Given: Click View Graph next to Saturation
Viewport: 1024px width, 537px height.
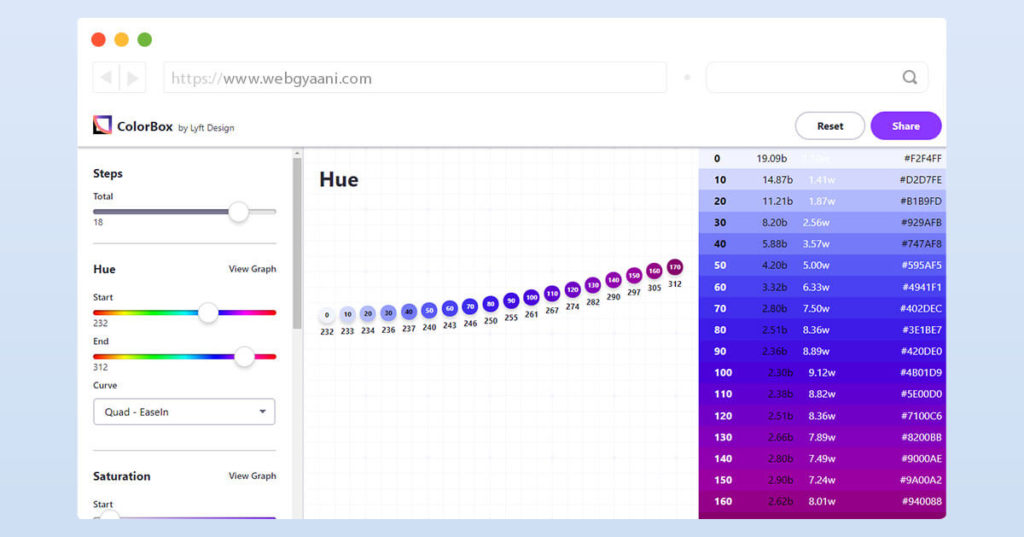Looking at the screenshot, I should (252, 476).
